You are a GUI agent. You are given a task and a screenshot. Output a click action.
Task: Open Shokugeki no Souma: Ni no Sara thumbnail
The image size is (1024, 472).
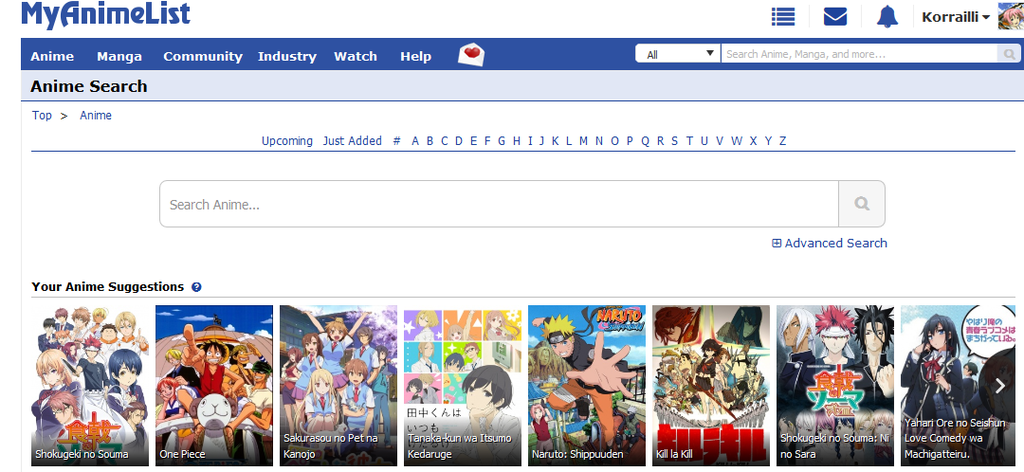(x=835, y=386)
